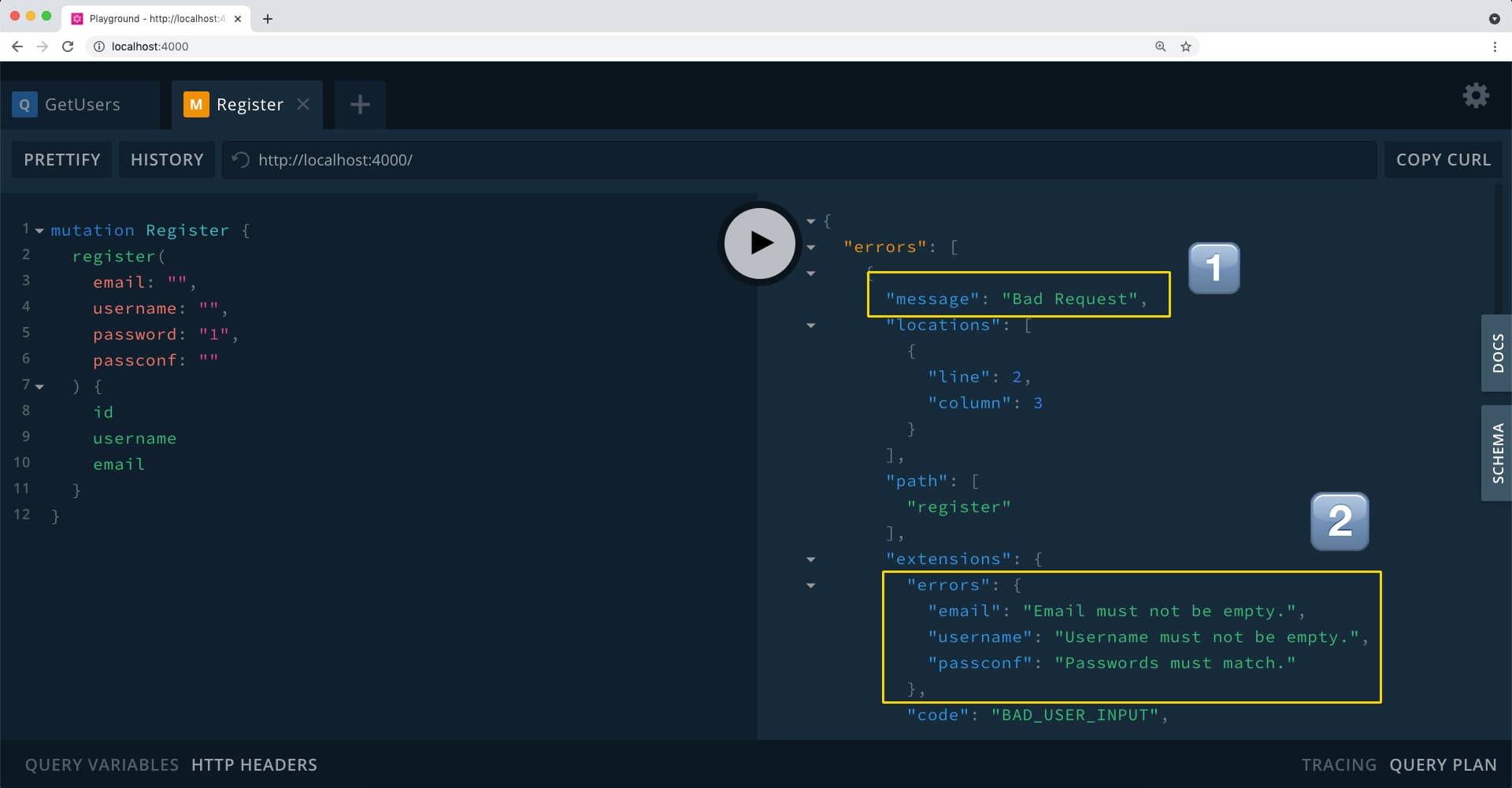The width and height of the screenshot is (1512, 788).
Task: Collapse the mutation Register block on line 1
Action: tap(39, 231)
